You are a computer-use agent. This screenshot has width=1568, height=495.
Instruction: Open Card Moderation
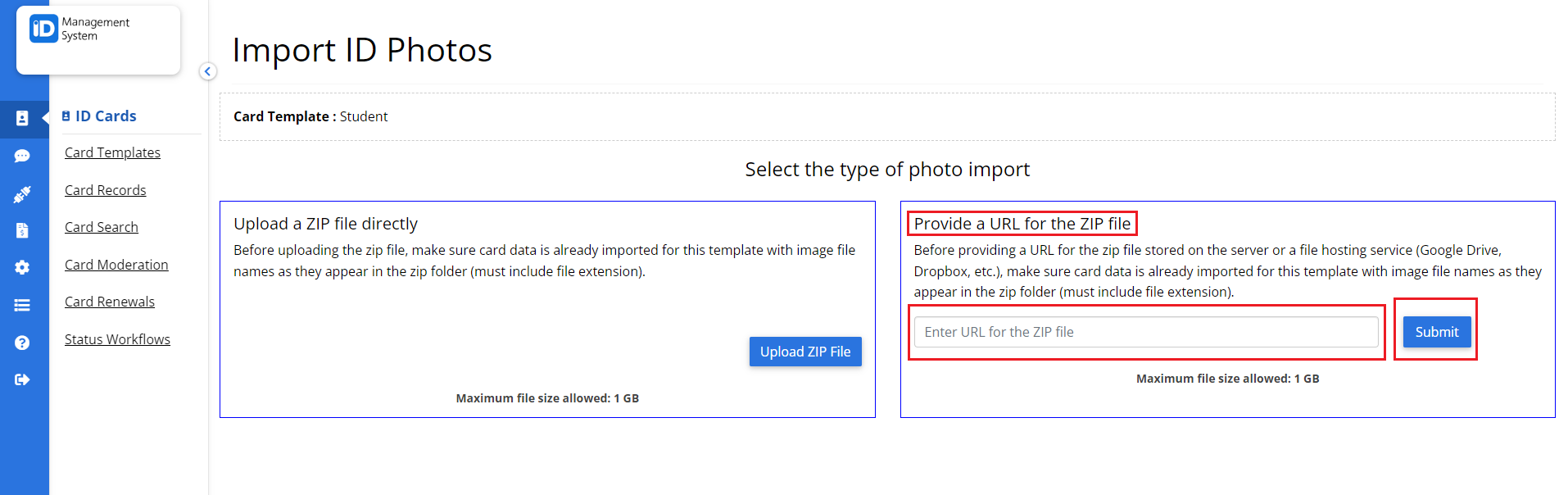[x=116, y=265]
